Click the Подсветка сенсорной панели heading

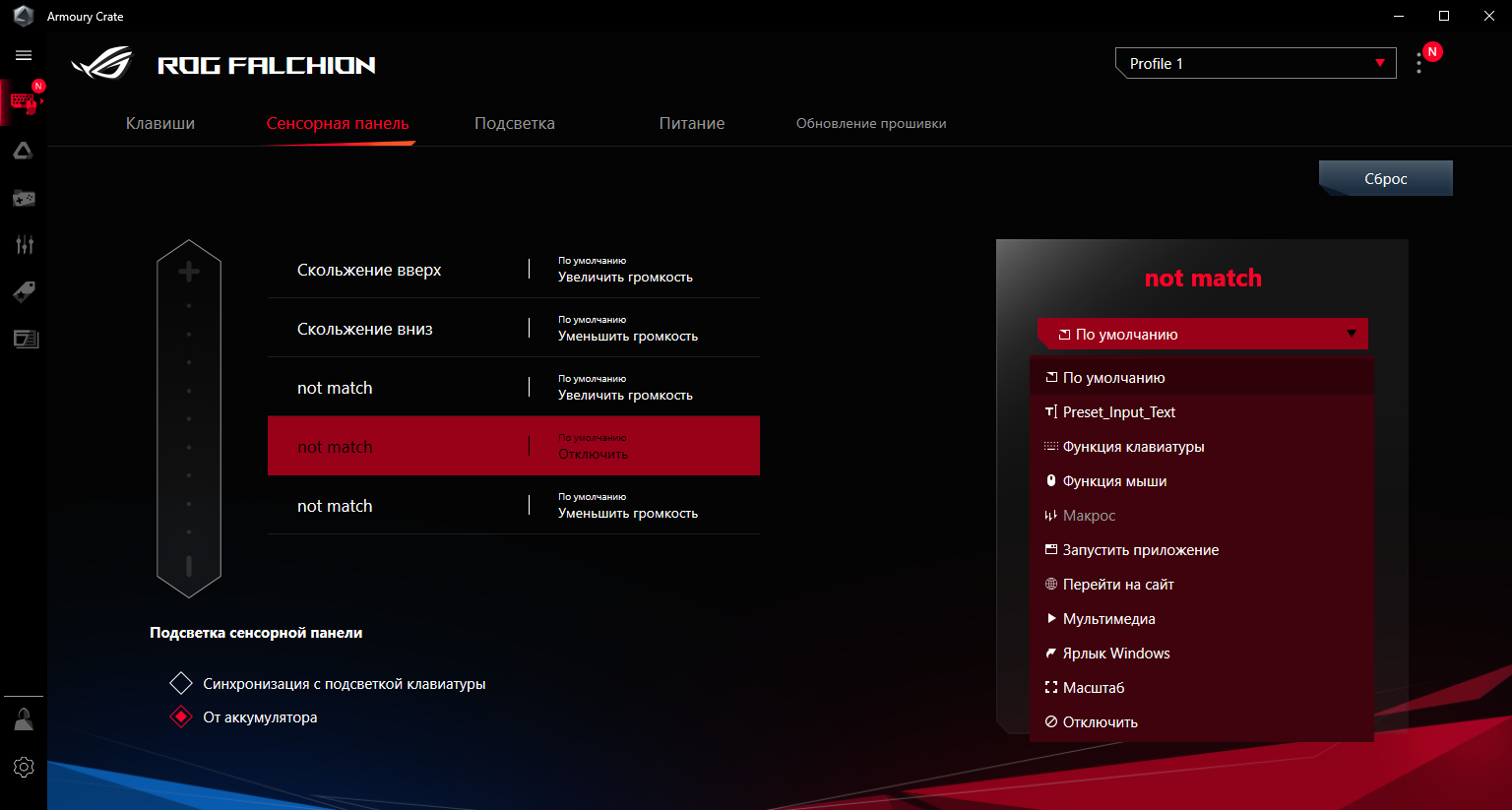[256, 633]
